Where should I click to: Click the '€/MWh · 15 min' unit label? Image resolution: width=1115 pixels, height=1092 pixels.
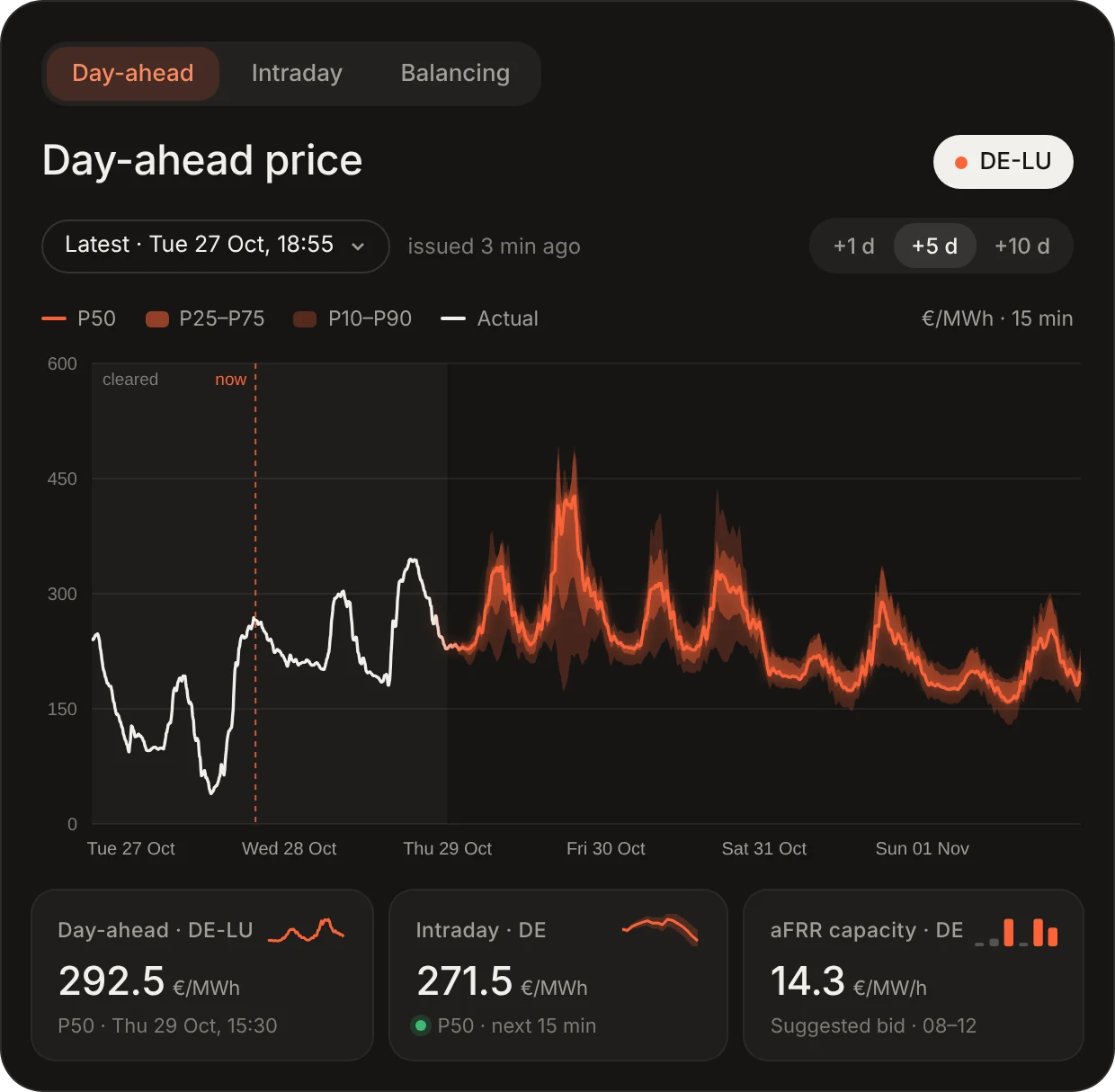pos(997,318)
